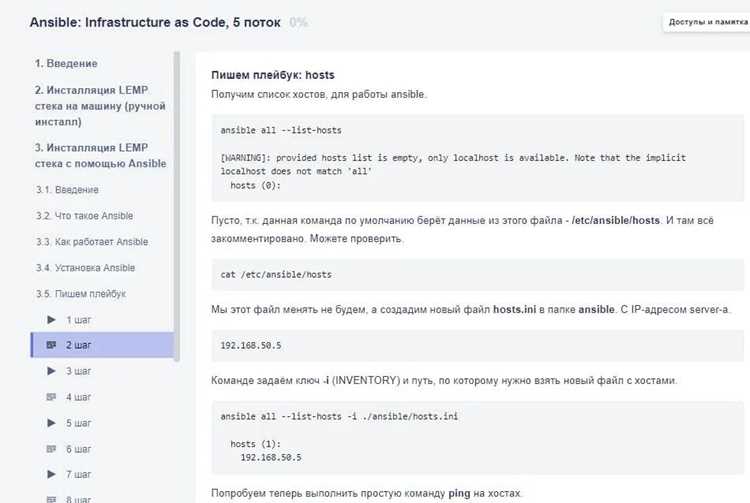Open the 5 шаг video play icon
Image resolution: width=750 pixels, height=503 pixels.
51,423
